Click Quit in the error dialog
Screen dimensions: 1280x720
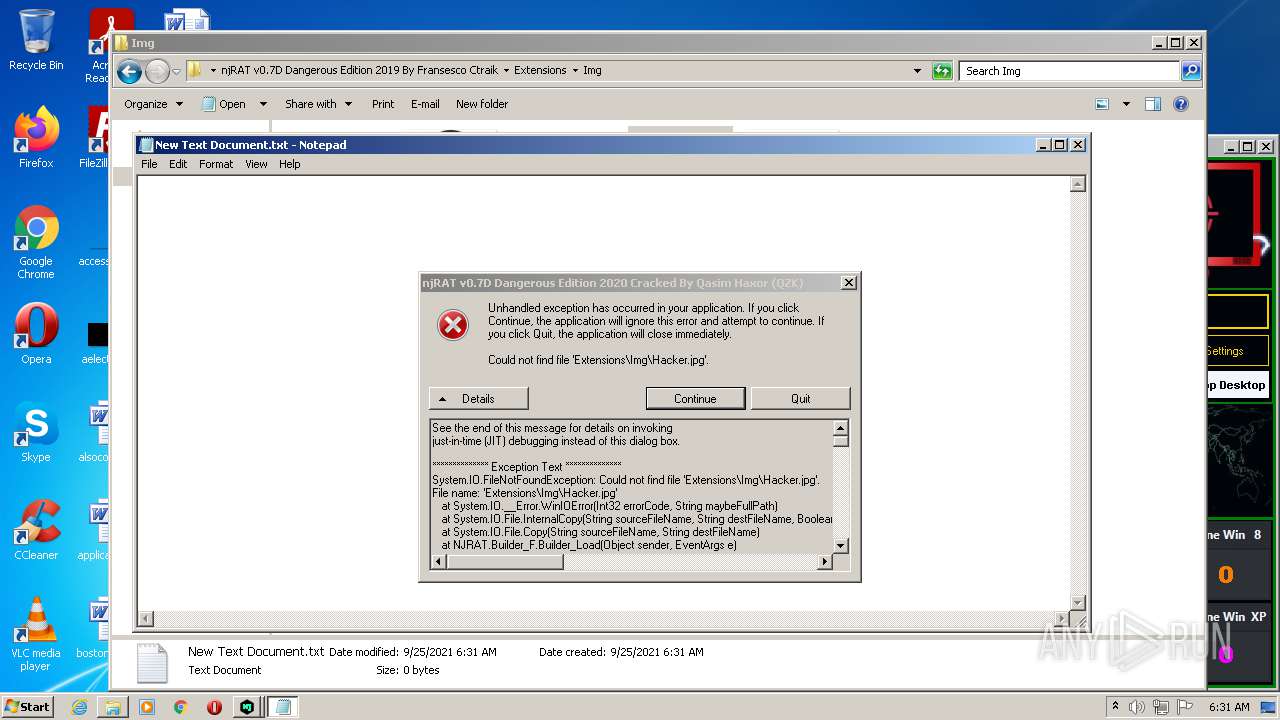[801, 398]
